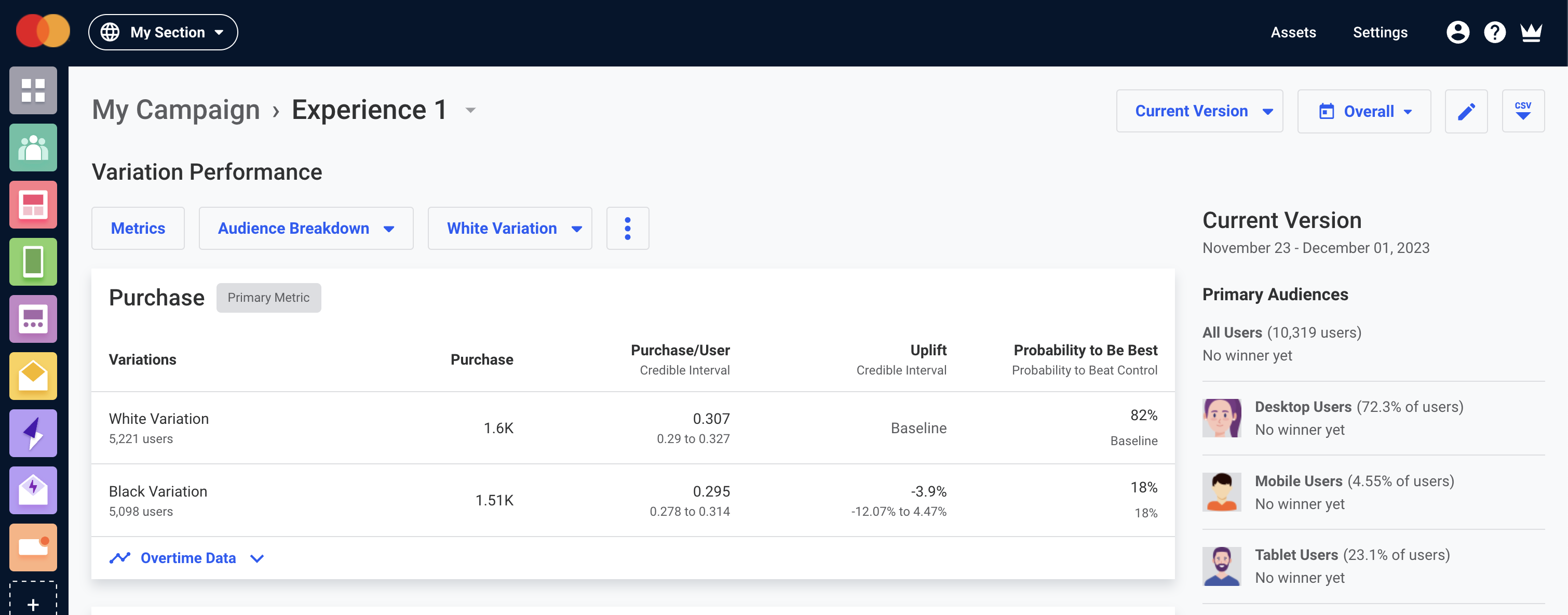
Task: Click the Uplift column header
Action: [928, 350]
